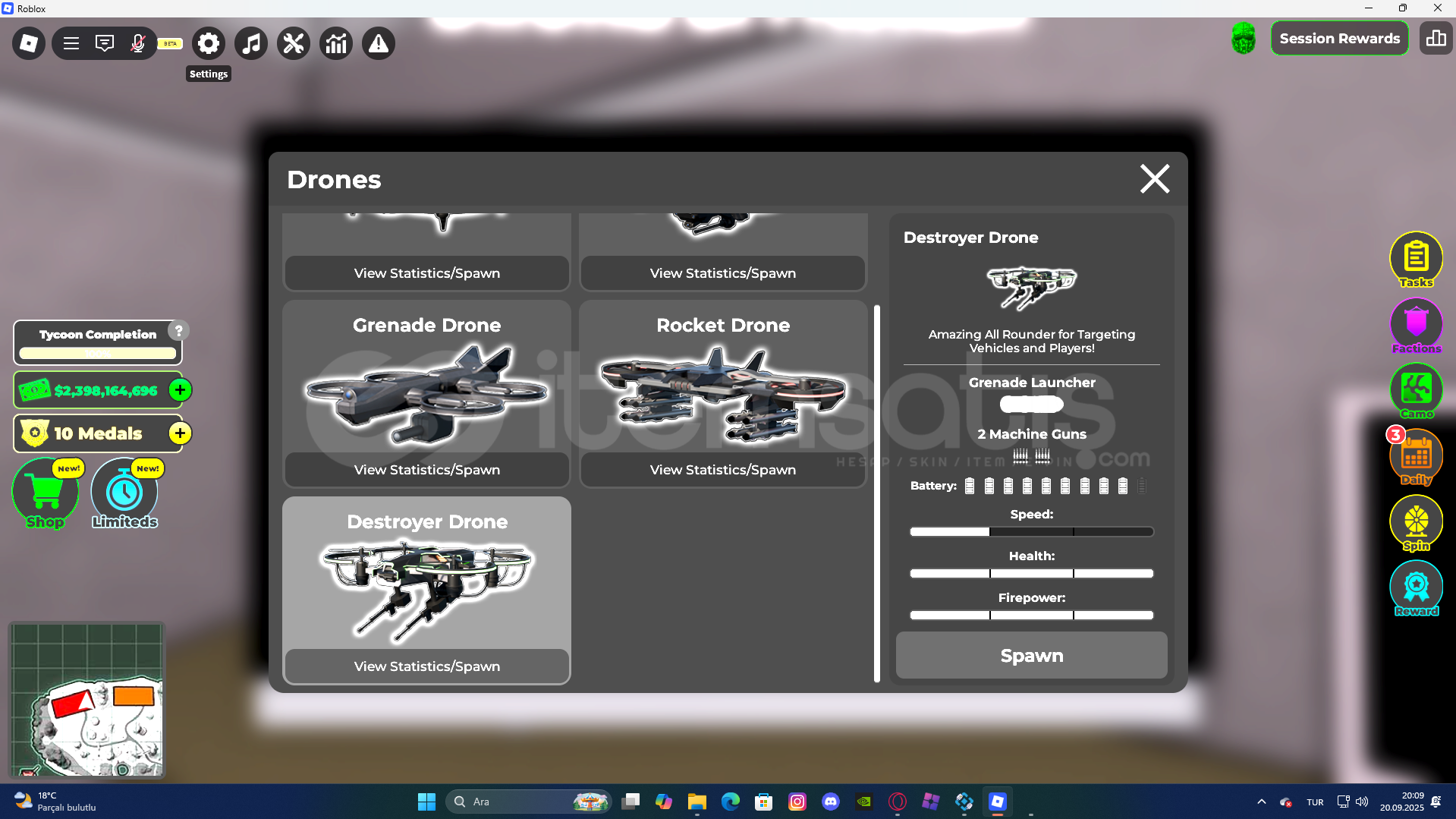Expand the system tray hidden icons chevron

point(1261,802)
